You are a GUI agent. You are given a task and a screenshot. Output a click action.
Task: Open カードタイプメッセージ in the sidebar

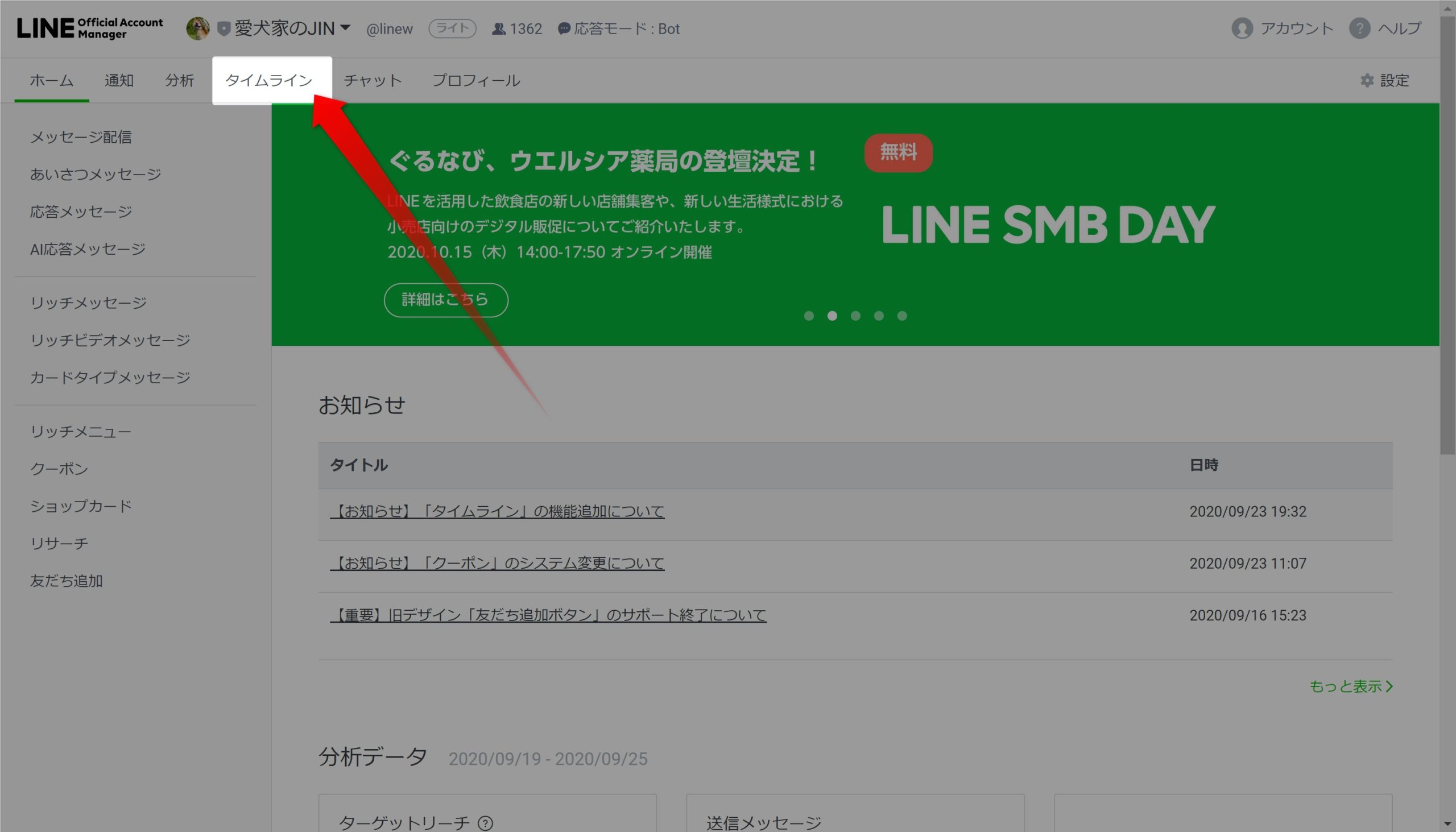[110, 378]
